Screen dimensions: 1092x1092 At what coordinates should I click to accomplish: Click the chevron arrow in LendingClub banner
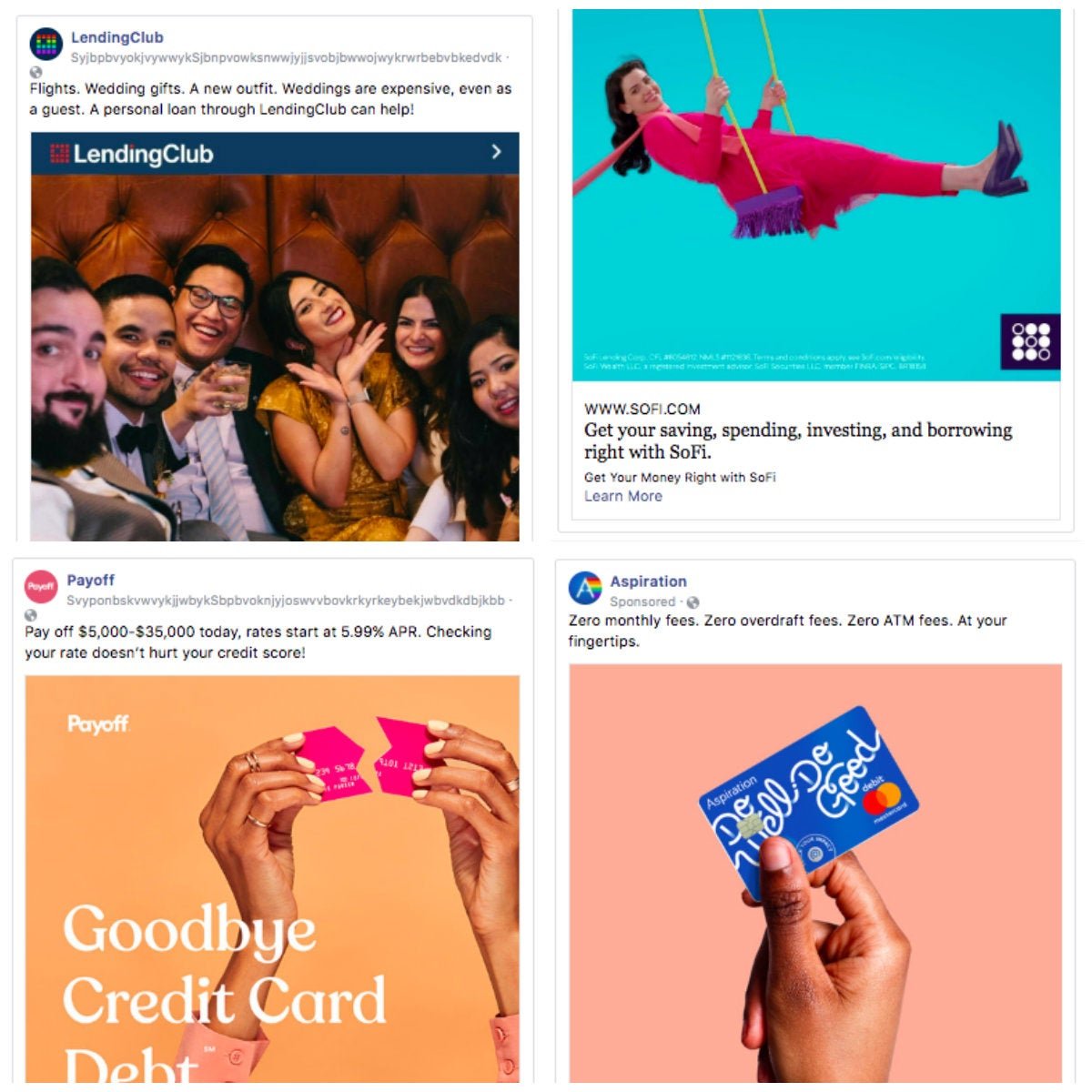[x=496, y=152]
